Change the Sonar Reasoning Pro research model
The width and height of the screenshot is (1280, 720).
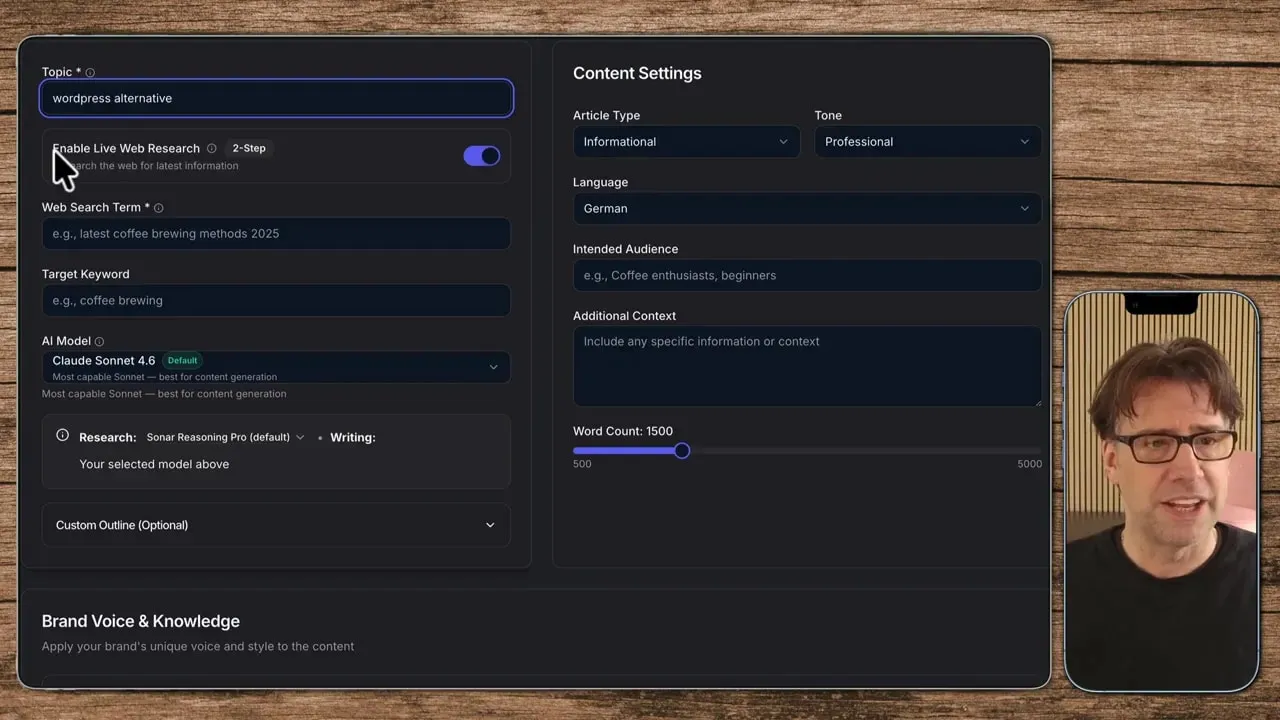[x=225, y=438]
